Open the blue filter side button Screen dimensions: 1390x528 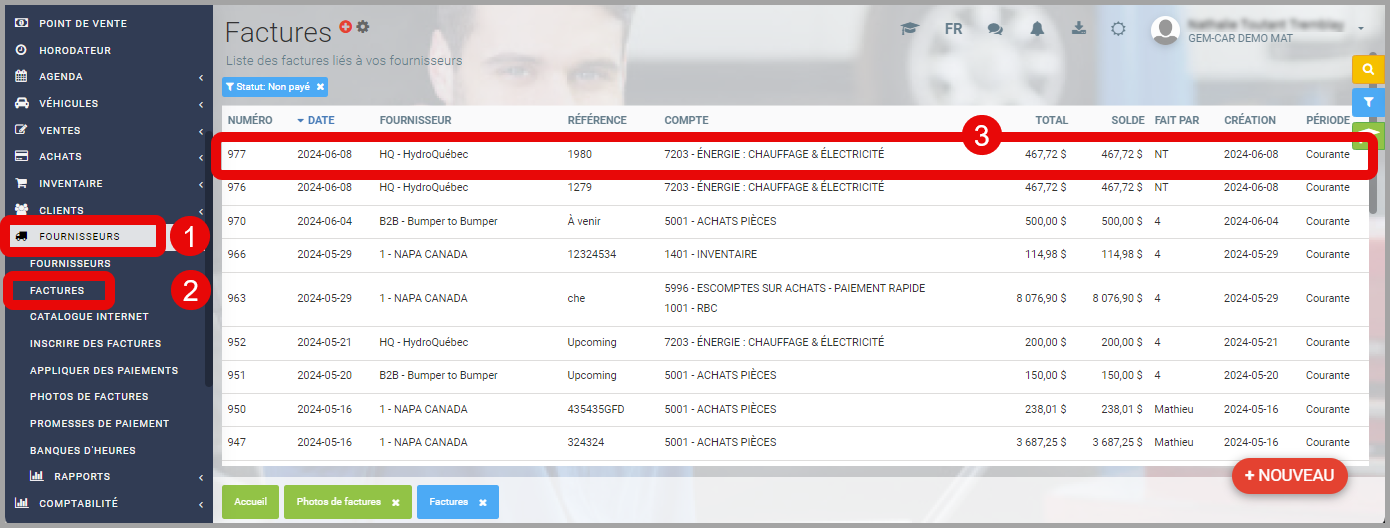coord(1367,102)
